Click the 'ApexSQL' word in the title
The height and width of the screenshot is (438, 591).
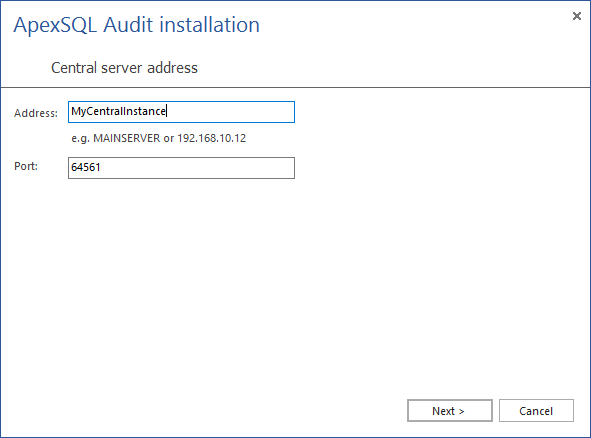(55, 26)
